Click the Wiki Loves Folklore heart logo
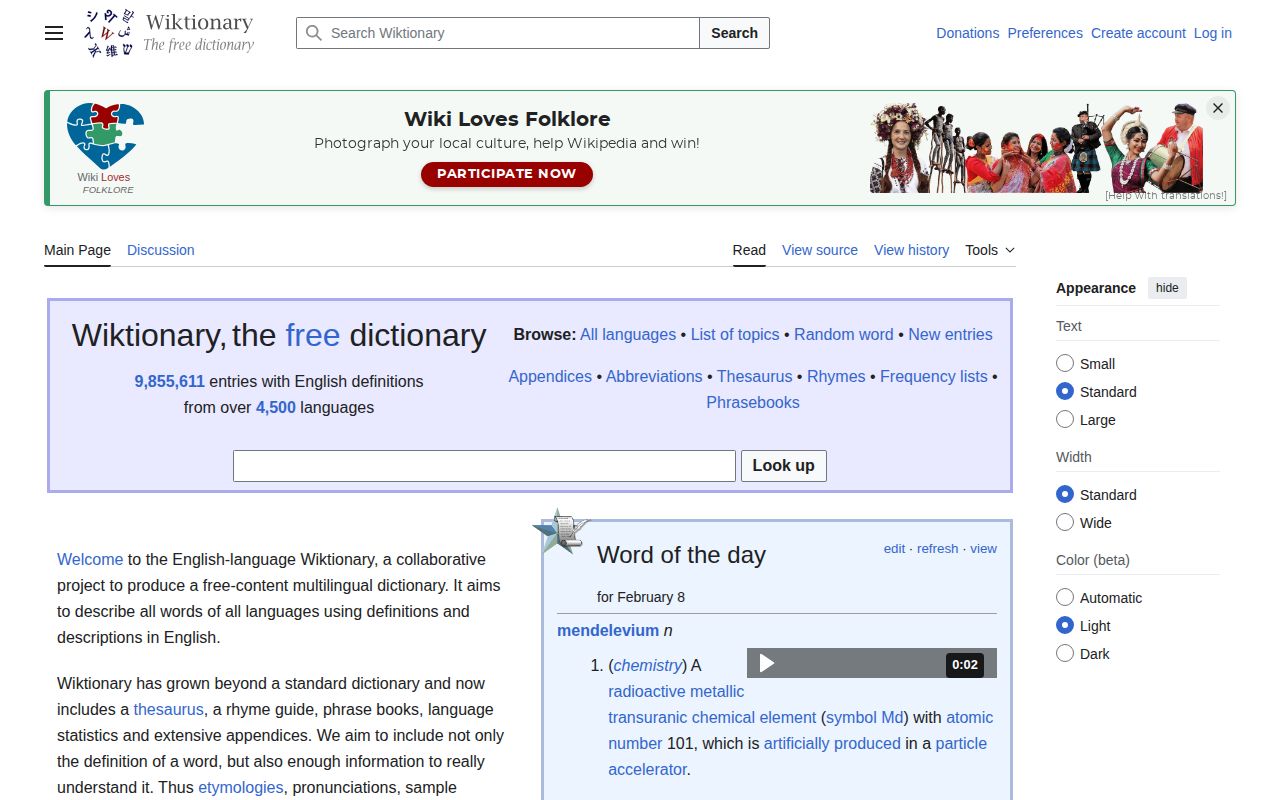The image size is (1280, 800). coord(105,131)
